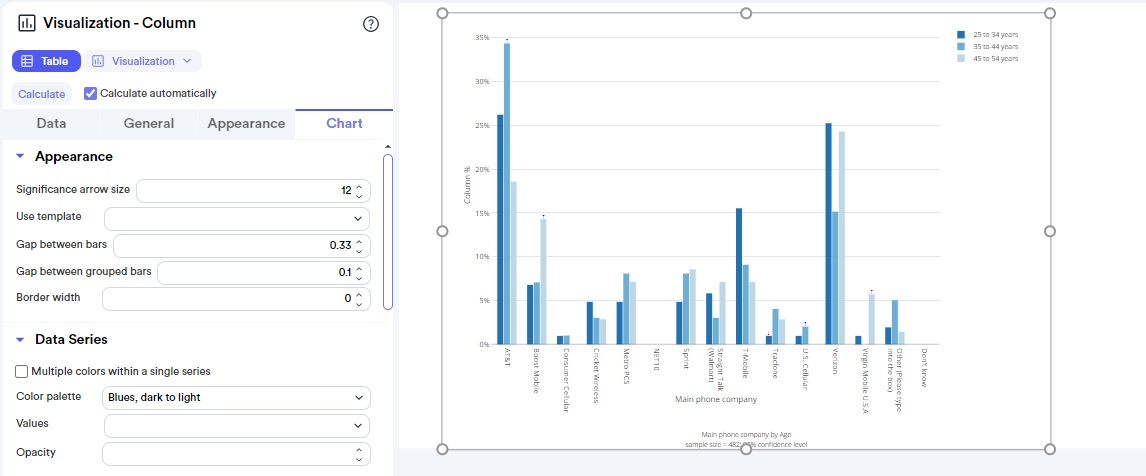1146x476 pixels.
Task: Click the 25 to 34 years legend swatch
Action: (x=962, y=34)
